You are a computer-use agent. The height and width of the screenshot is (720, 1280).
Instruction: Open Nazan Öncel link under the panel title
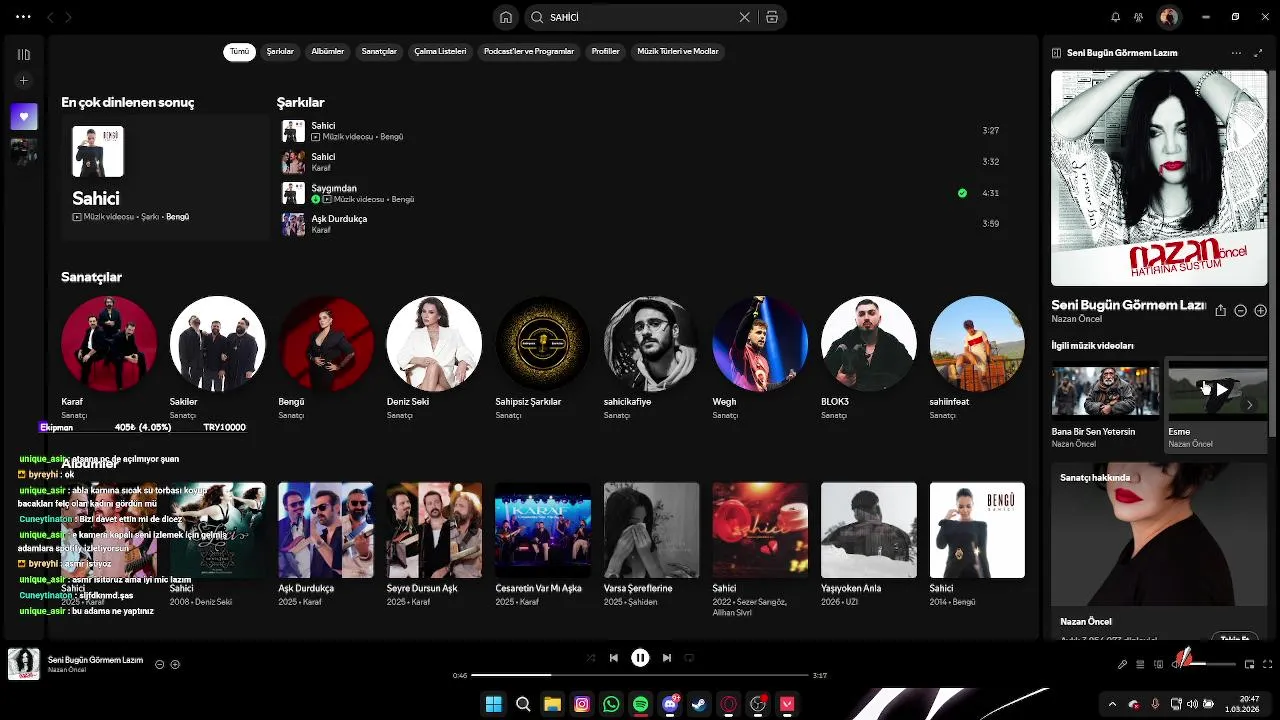pos(1076,319)
